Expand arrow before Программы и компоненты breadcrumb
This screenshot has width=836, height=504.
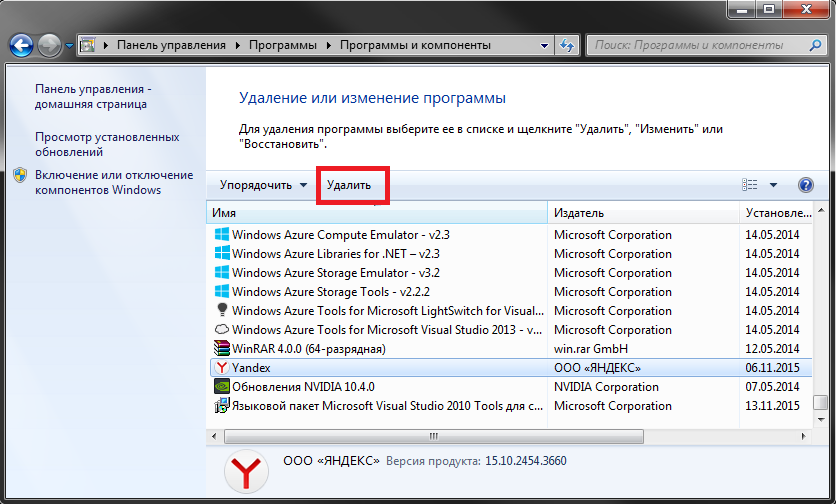tap(328, 45)
